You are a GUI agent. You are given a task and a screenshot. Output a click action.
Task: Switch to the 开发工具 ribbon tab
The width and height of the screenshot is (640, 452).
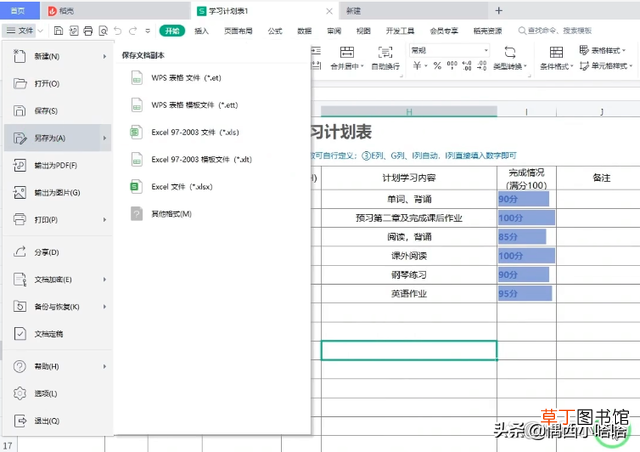coord(400,31)
